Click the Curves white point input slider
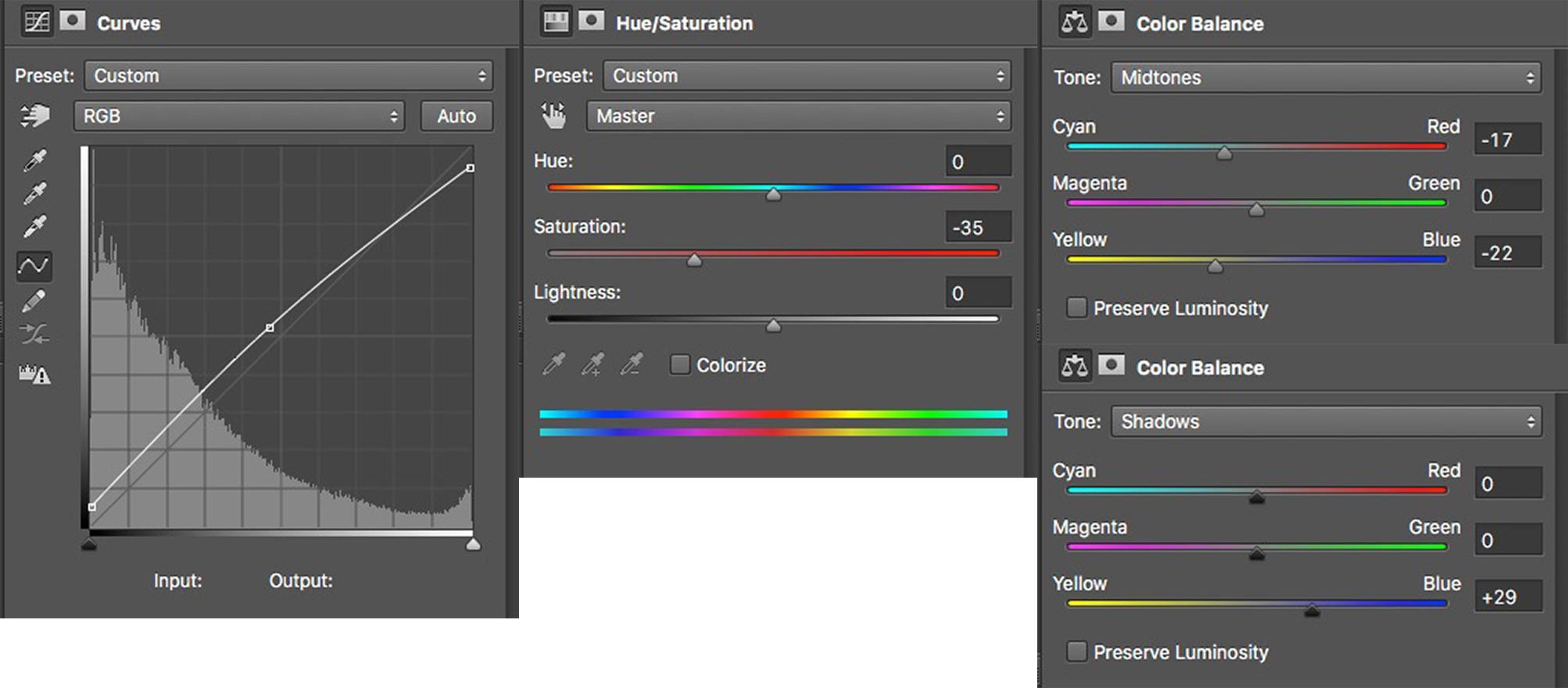Viewport: 1568px width, 688px height. (x=473, y=543)
